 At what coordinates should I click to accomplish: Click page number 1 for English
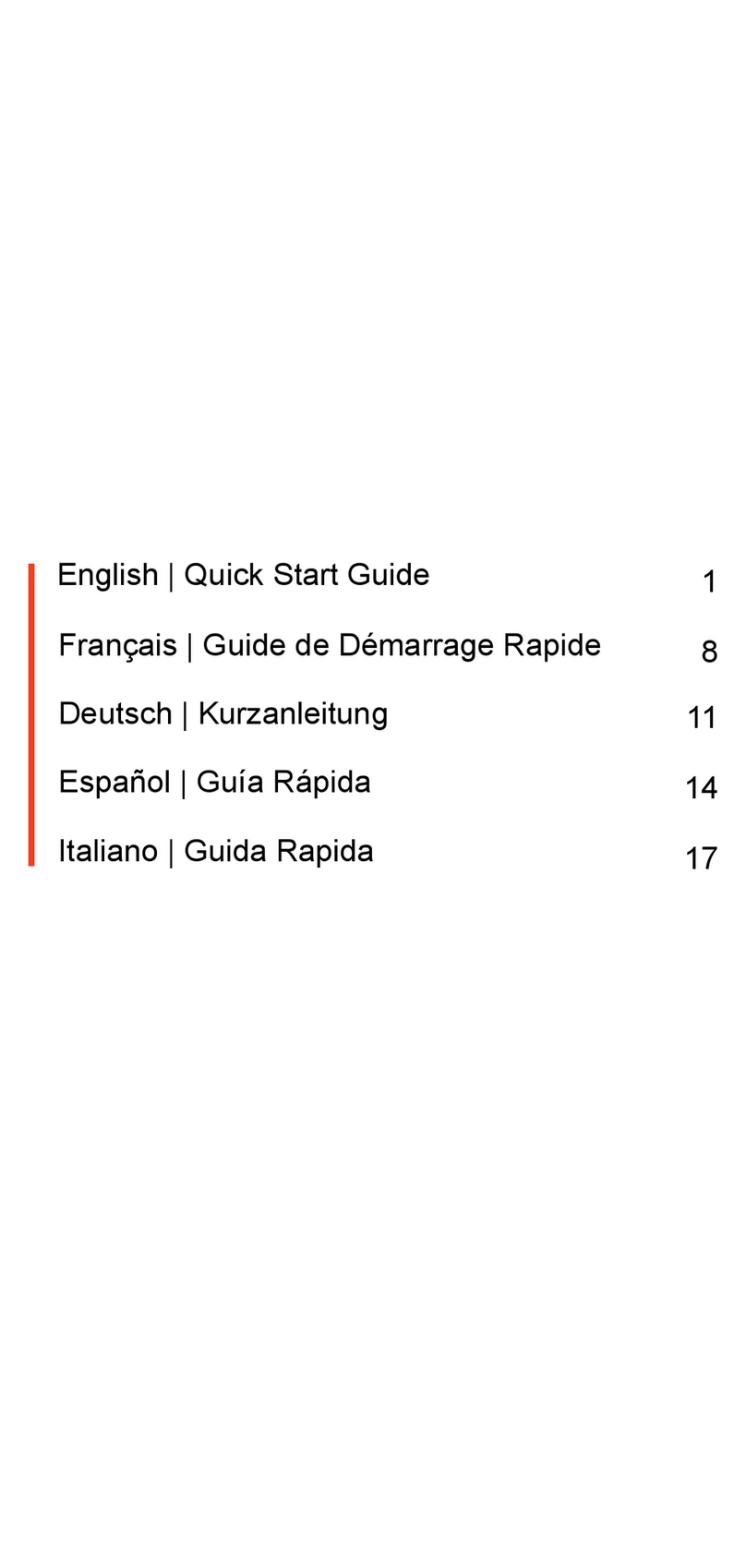click(709, 582)
